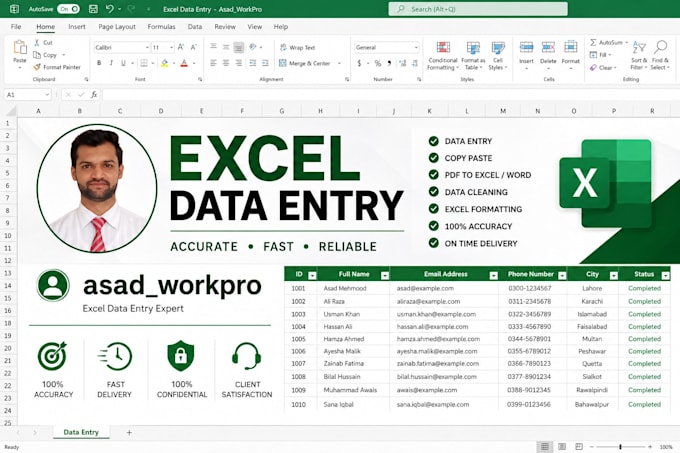Click the Clear eraser button
This screenshot has height=453, width=680.
[x=602, y=68]
